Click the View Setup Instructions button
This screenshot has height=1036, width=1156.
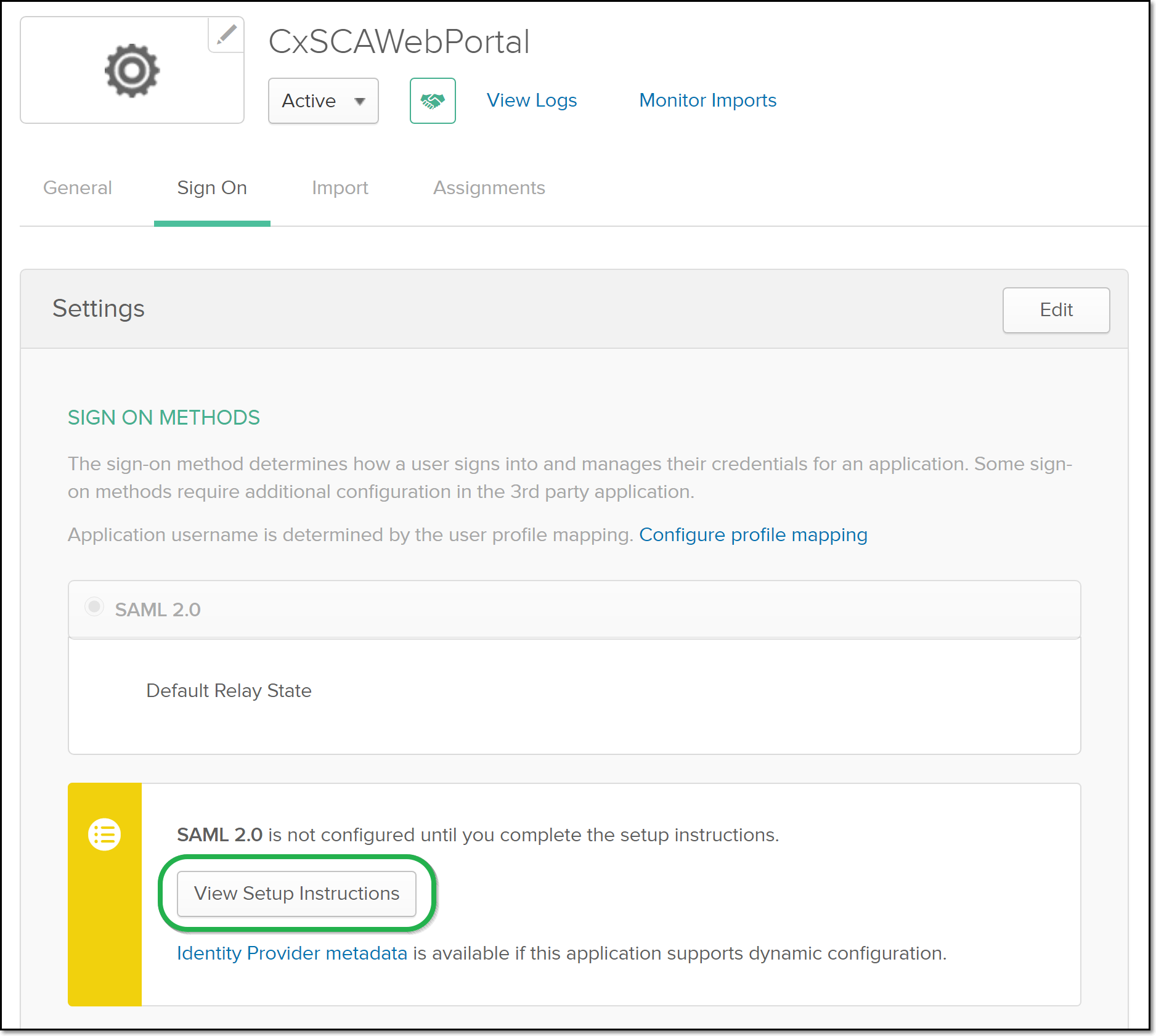click(296, 893)
